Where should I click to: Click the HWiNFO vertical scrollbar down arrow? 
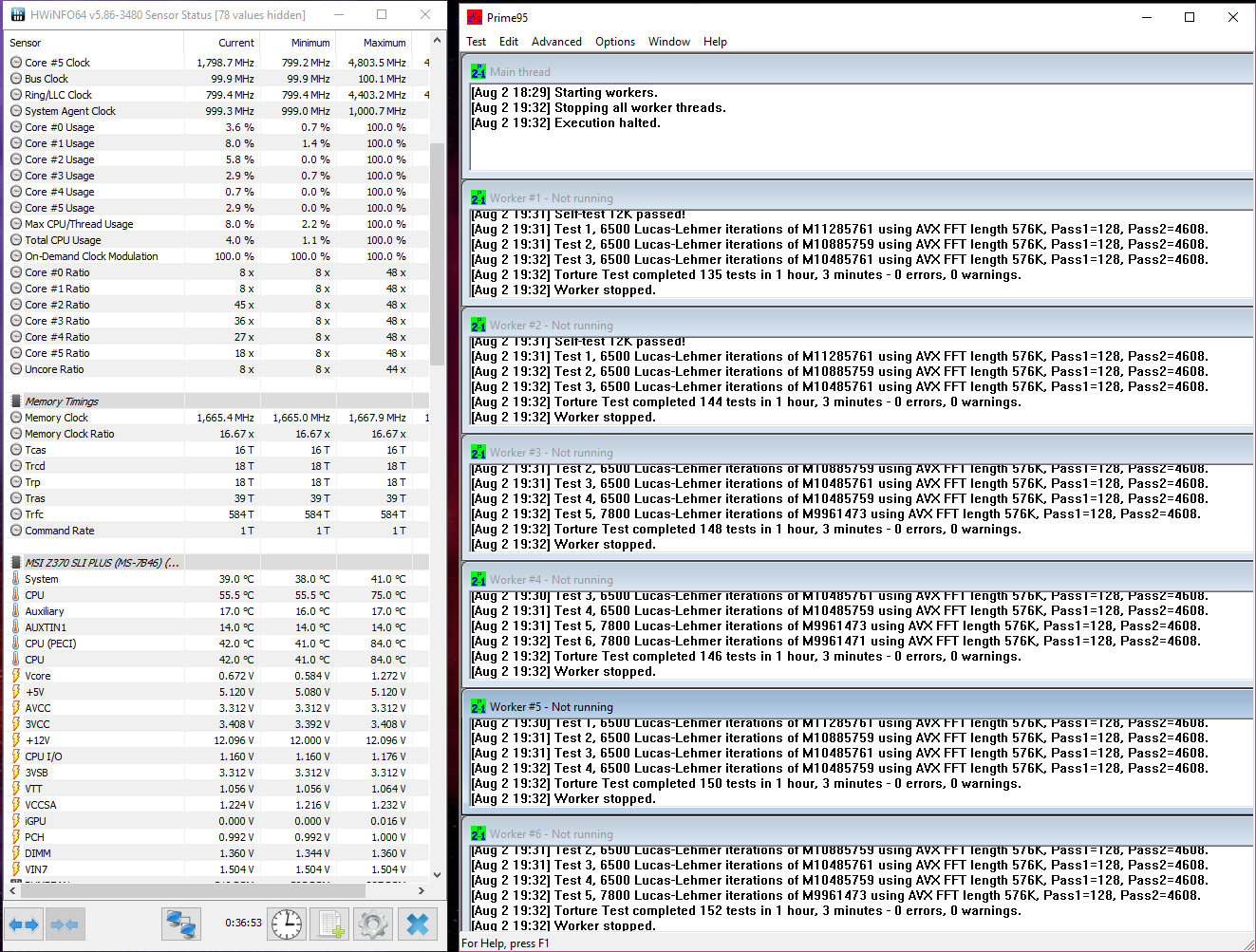(438, 875)
